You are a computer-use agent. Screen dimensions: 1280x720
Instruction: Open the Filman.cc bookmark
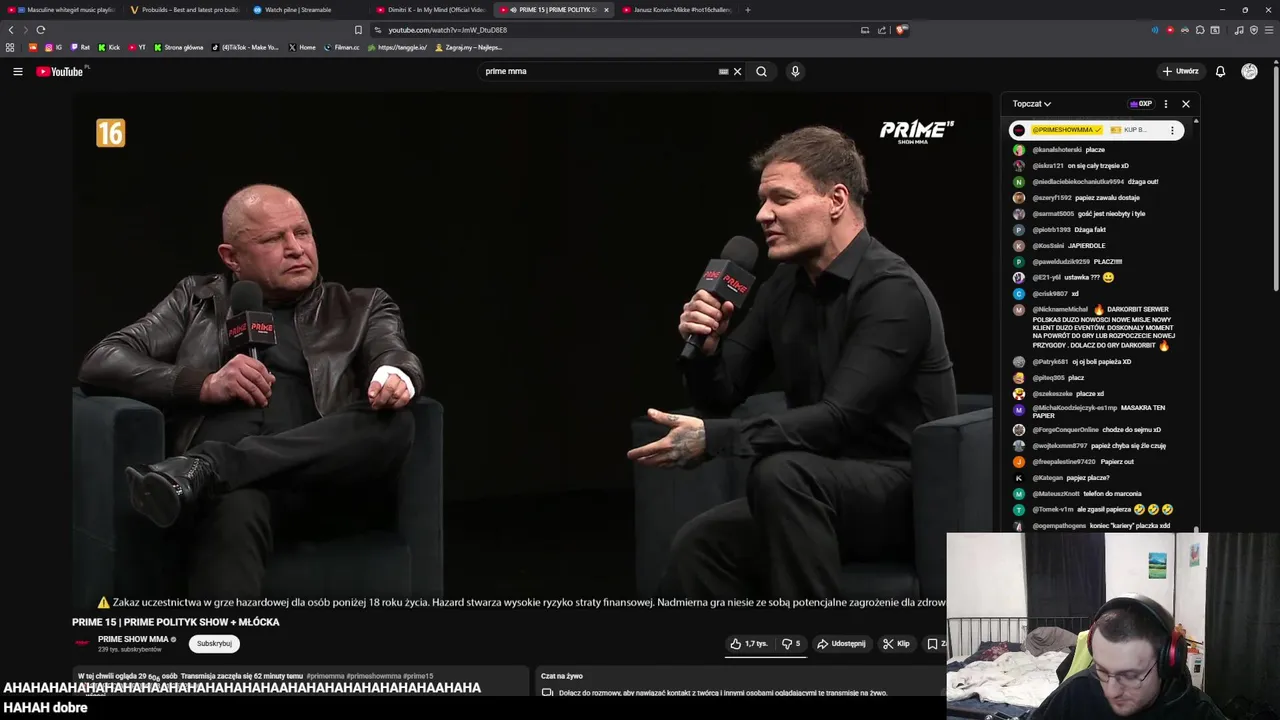point(342,47)
